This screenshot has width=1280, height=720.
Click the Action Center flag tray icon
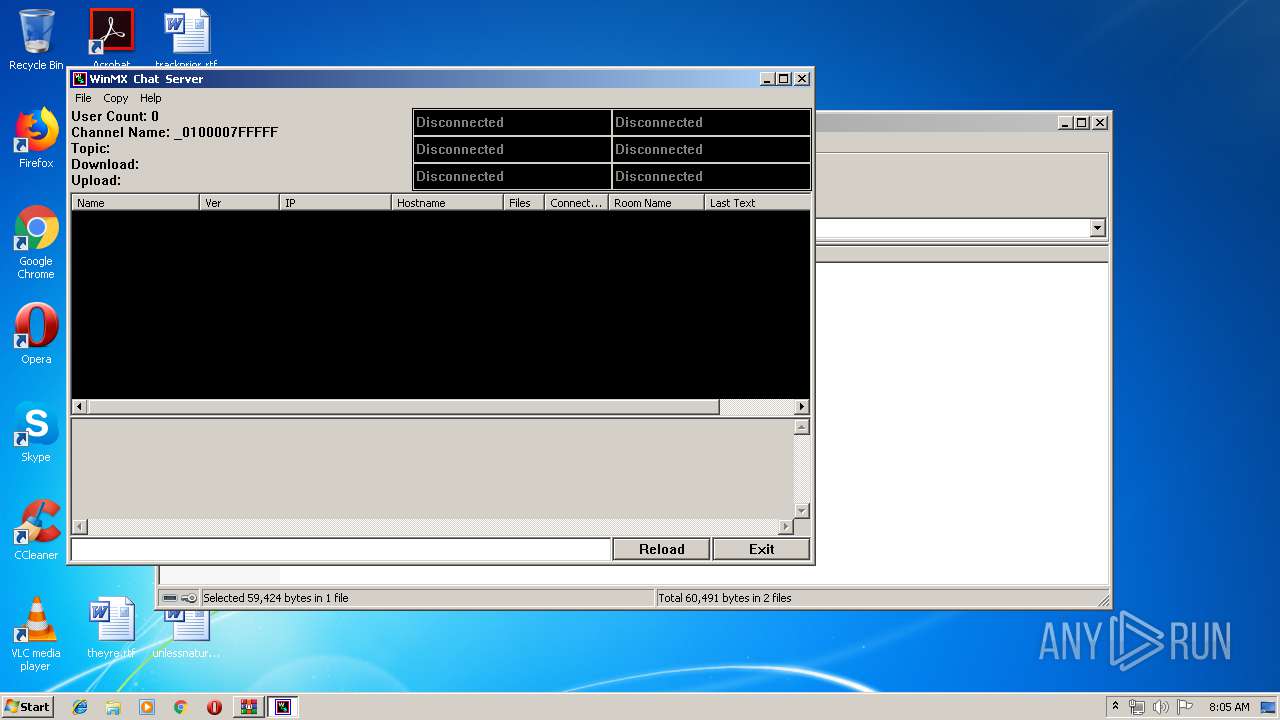[x=1184, y=707]
